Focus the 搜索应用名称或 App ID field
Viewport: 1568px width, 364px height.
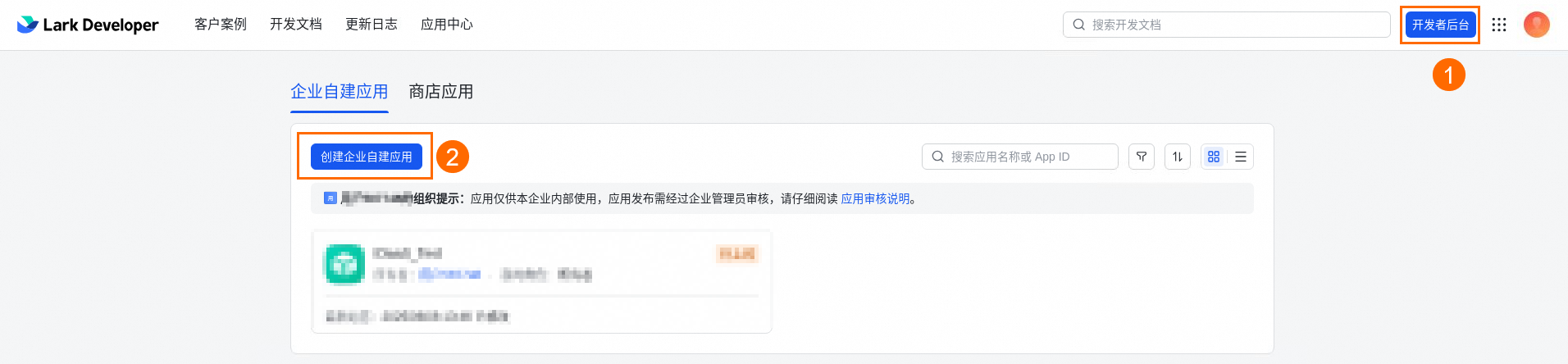1020,157
